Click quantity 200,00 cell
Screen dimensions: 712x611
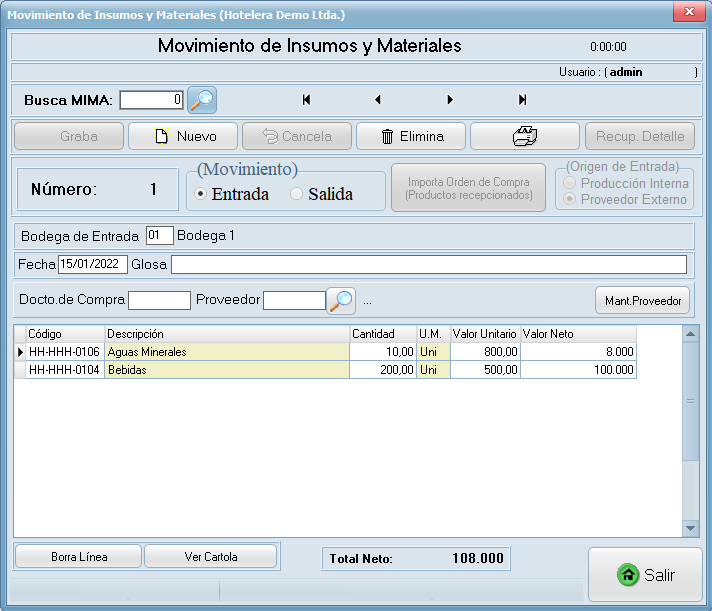click(383, 370)
